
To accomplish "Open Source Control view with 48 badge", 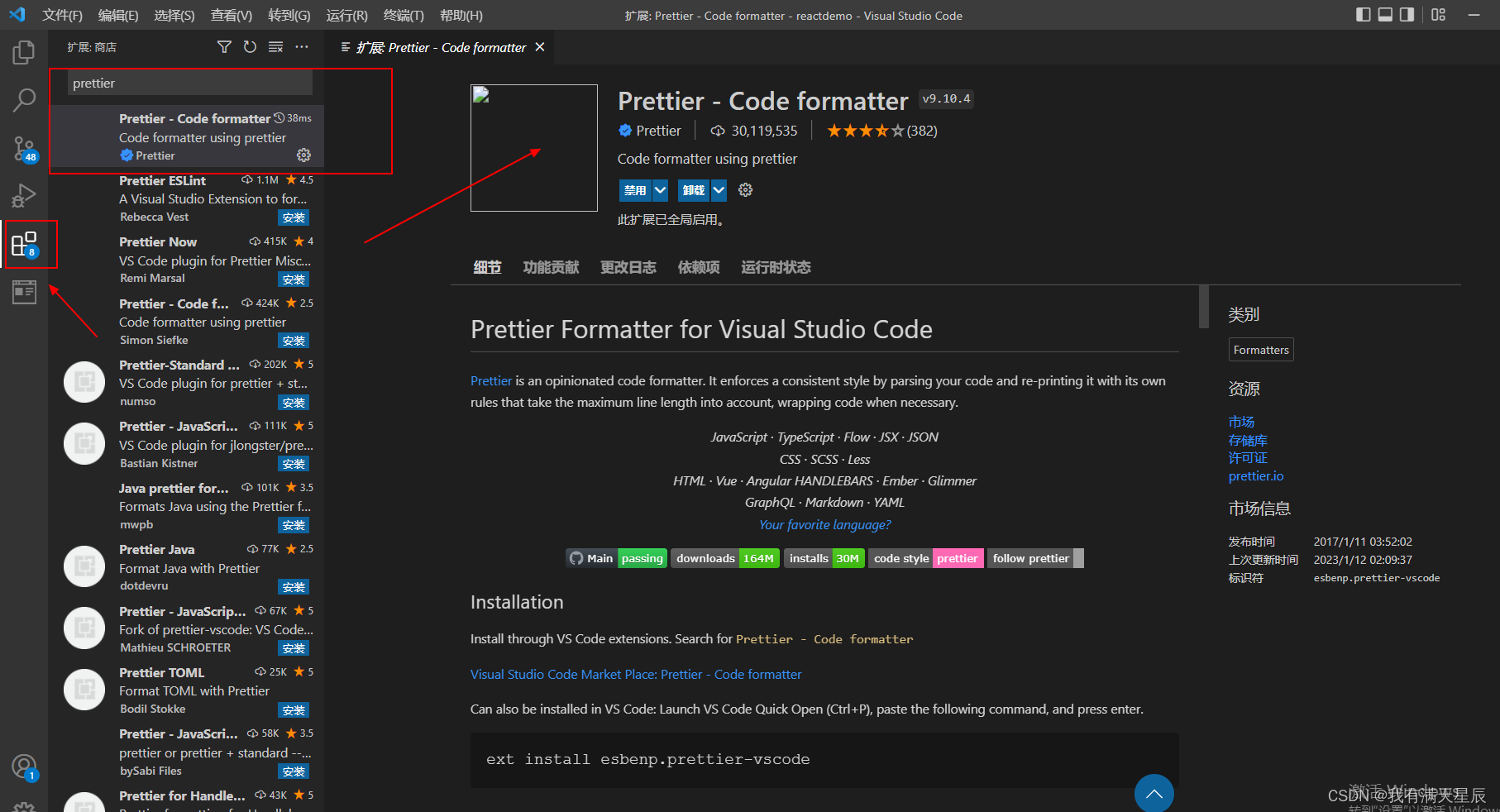I will (x=24, y=149).
